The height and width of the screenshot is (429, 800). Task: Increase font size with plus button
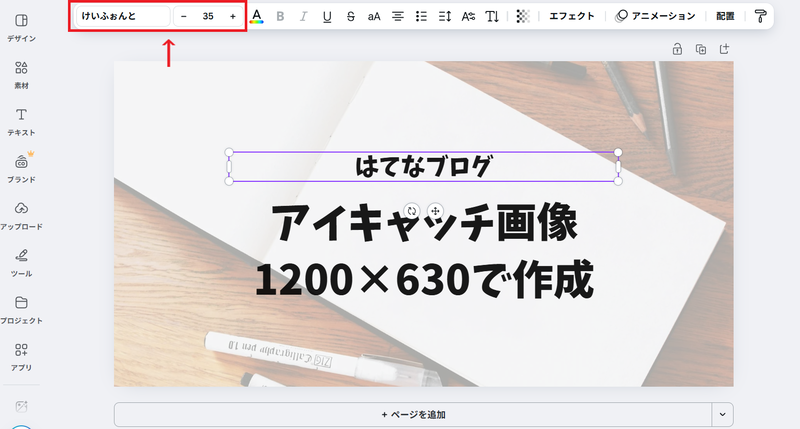(233, 16)
